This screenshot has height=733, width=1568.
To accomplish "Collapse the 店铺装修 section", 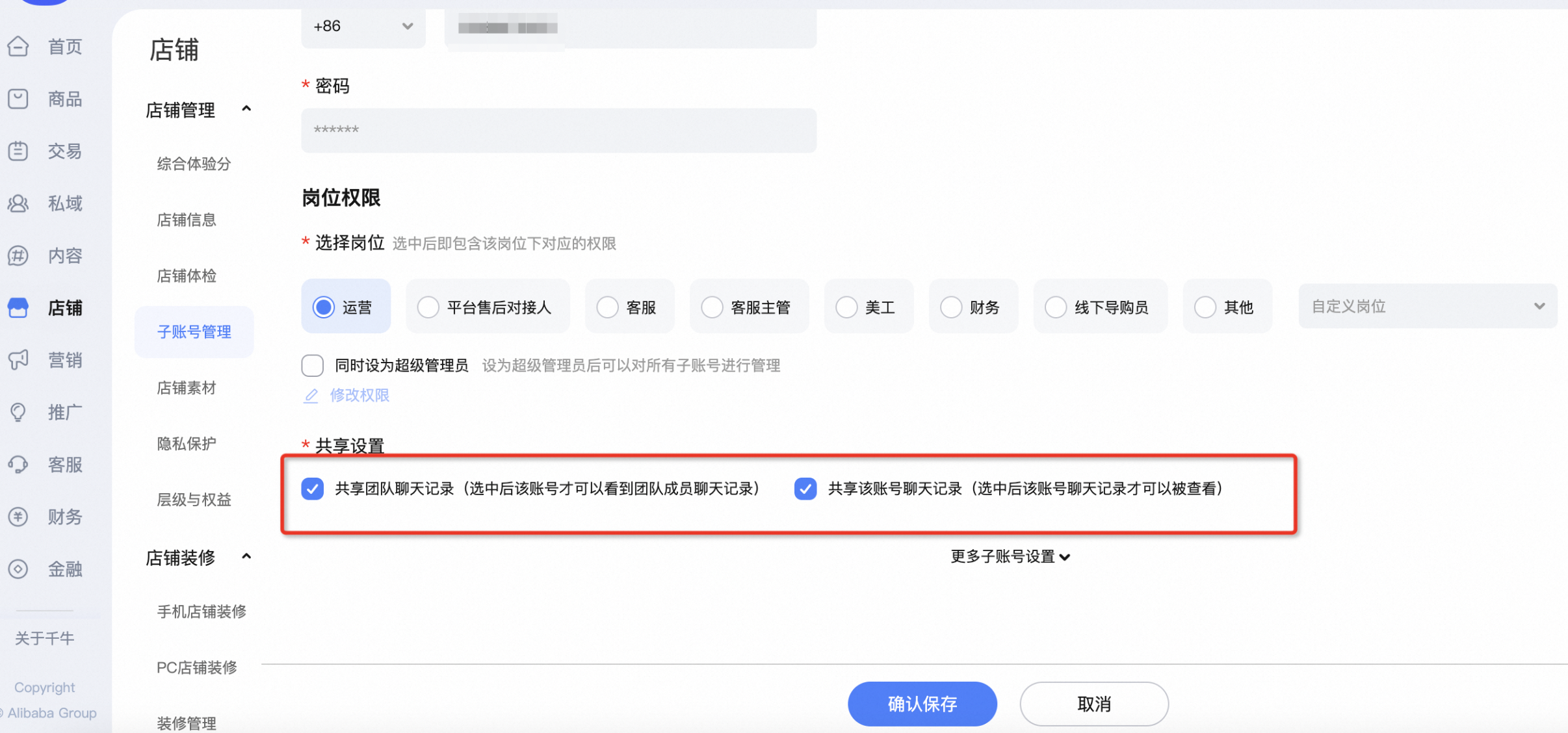I will [246, 557].
